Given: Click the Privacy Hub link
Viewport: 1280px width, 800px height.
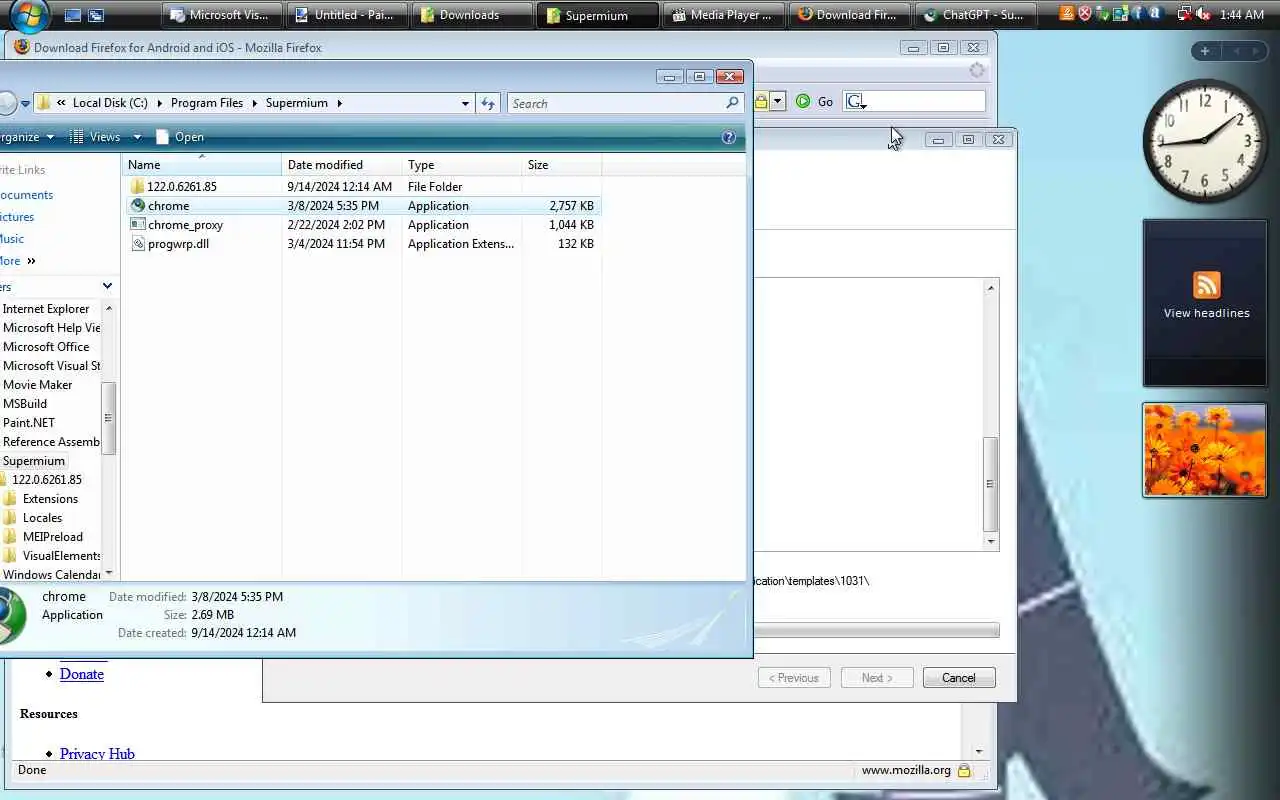Looking at the screenshot, I should coord(97,754).
